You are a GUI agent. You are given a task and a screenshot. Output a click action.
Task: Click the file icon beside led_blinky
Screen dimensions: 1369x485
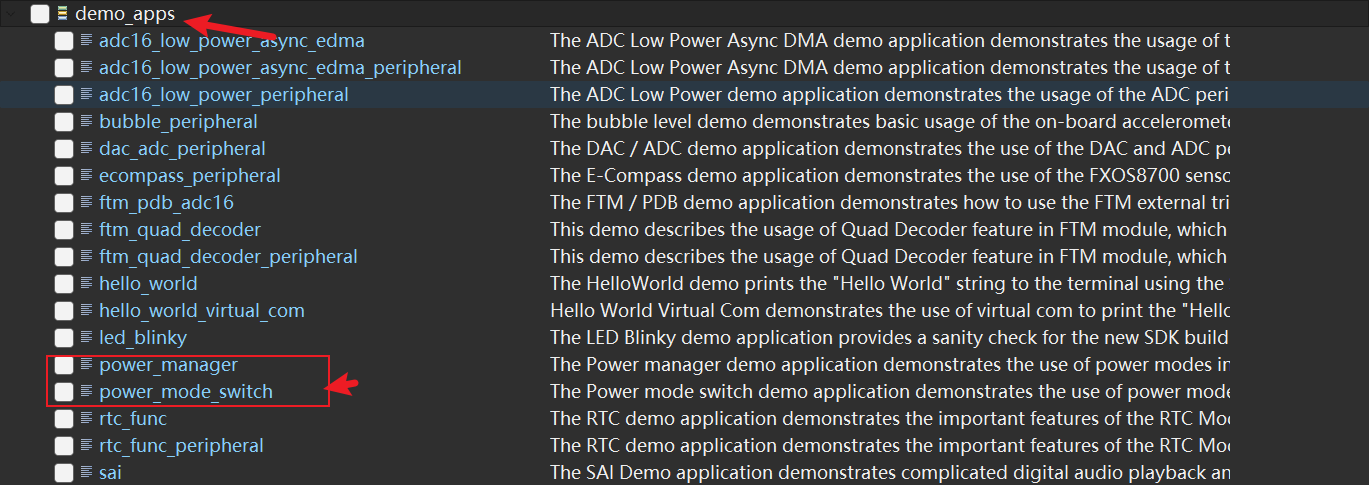[x=86, y=337]
